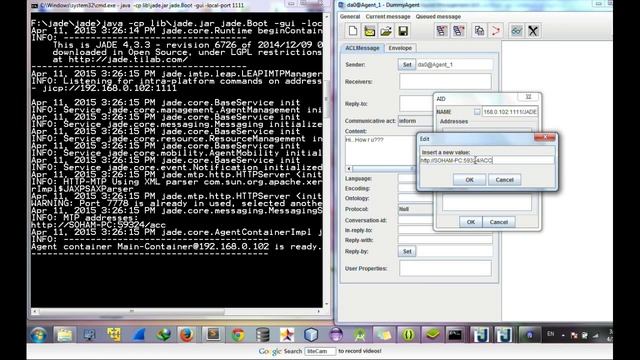Click the black X delete message icon
Image resolution: width=640 pixels, height=360 pixels.
coord(533,31)
